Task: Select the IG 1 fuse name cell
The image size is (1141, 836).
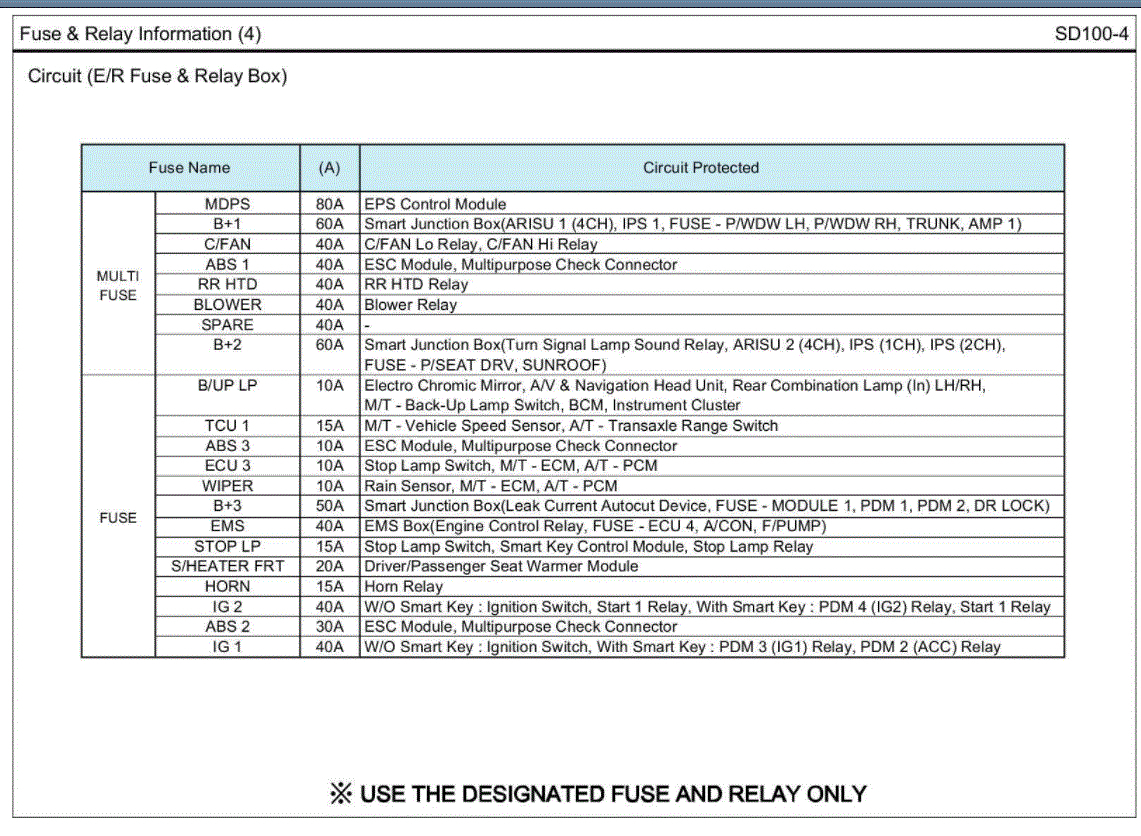Action: tap(227, 647)
